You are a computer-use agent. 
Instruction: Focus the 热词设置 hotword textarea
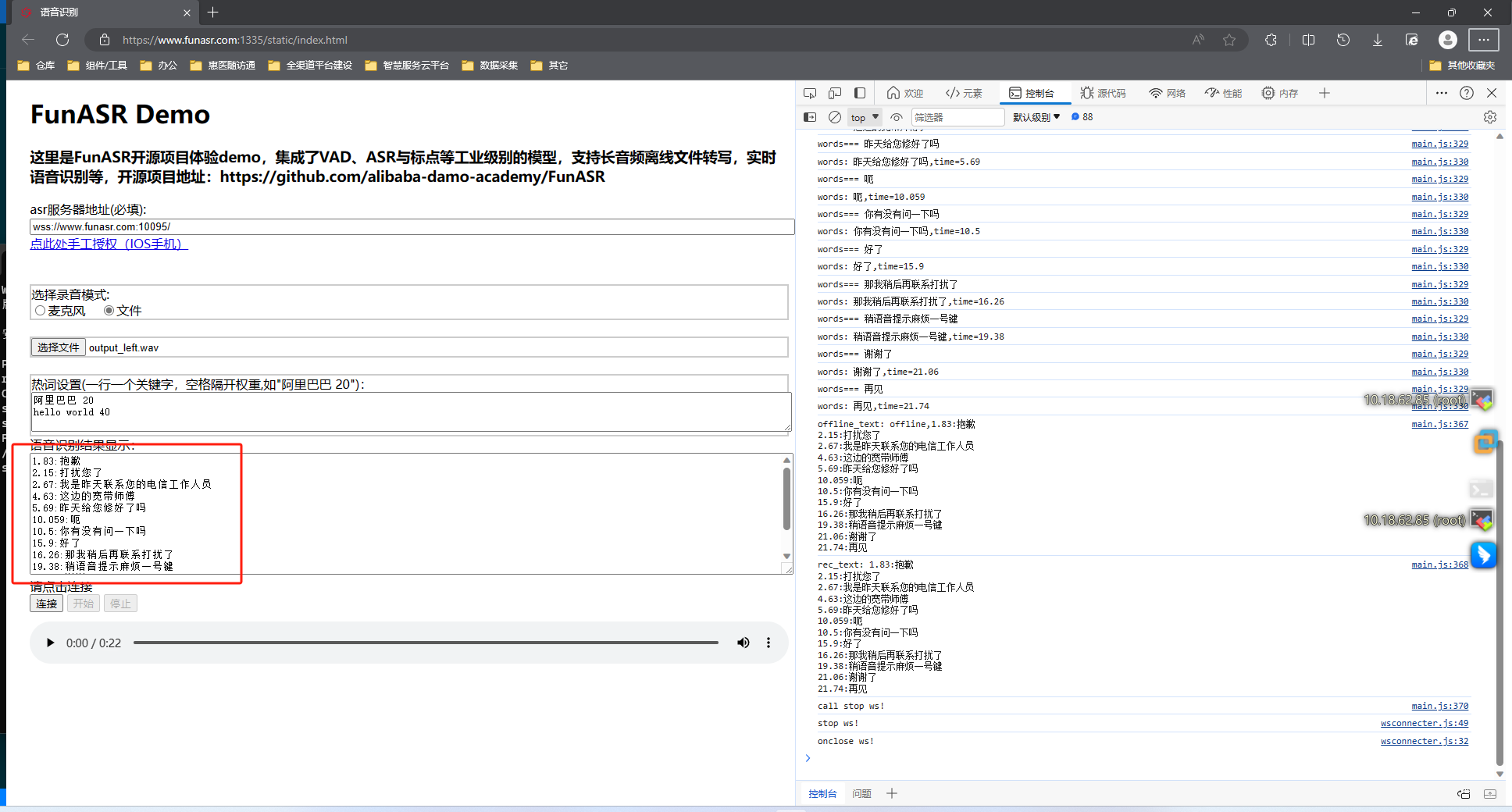point(412,411)
